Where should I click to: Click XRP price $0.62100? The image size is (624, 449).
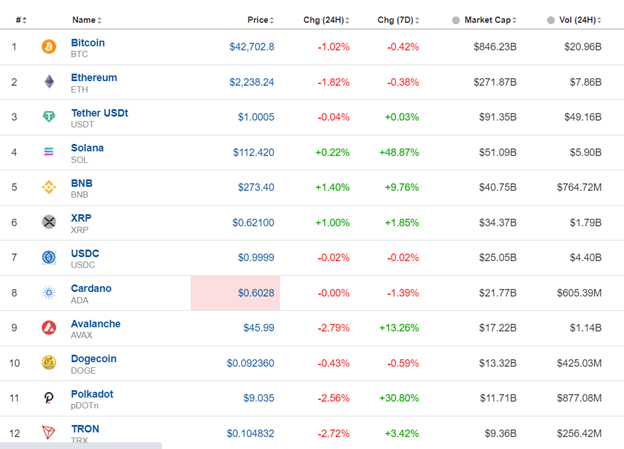pyautogui.click(x=253, y=223)
